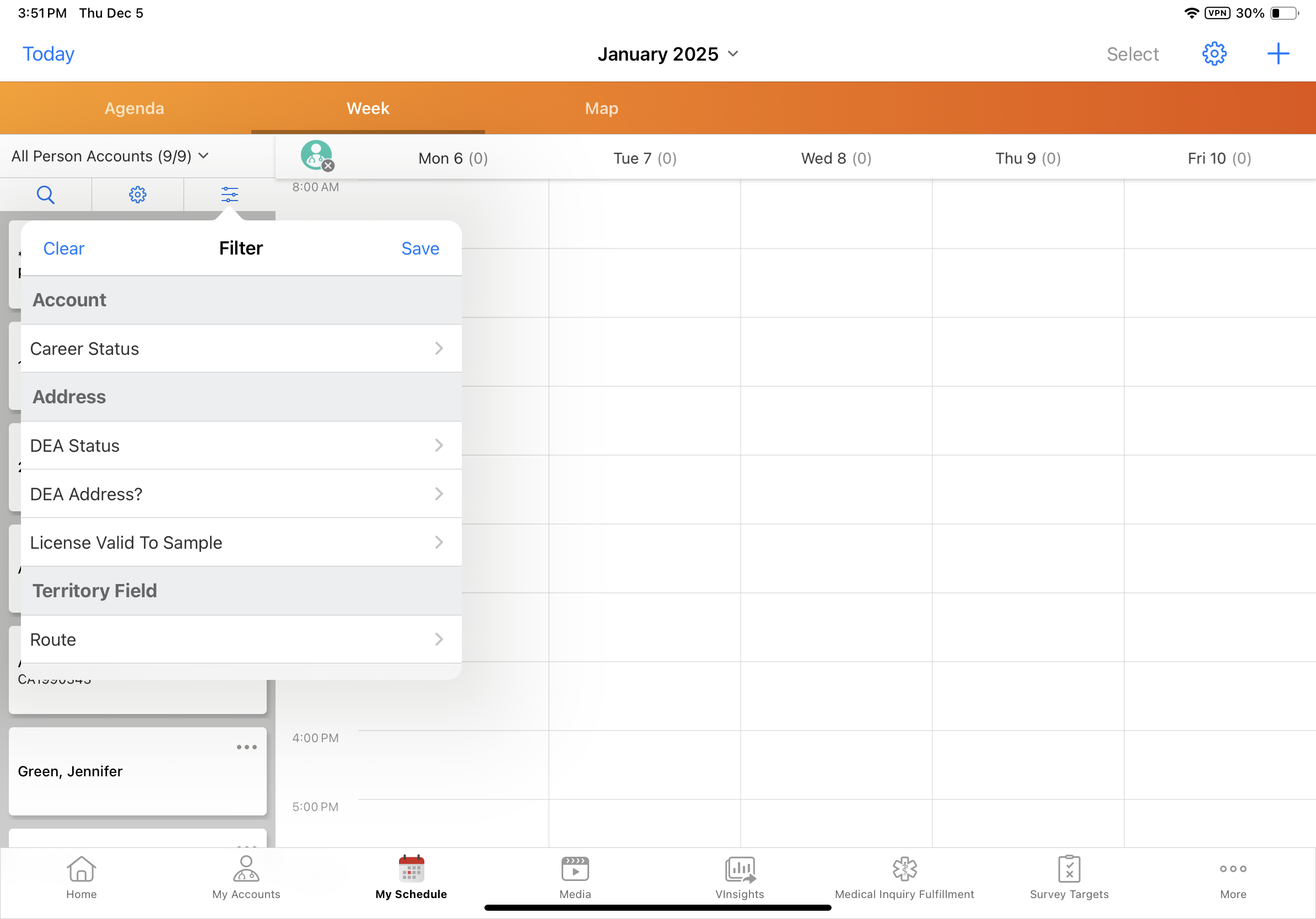Open All Person Accounts dropdown
Image resolution: width=1316 pixels, height=919 pixels.
(110, 156)
